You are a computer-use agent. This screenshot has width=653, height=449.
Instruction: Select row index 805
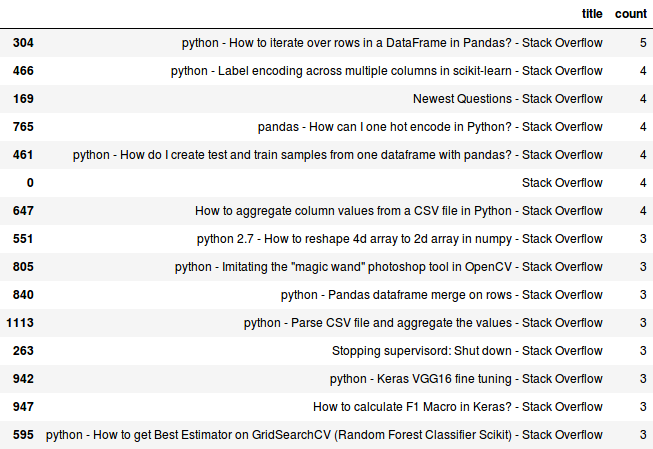(x=23, y=267)
